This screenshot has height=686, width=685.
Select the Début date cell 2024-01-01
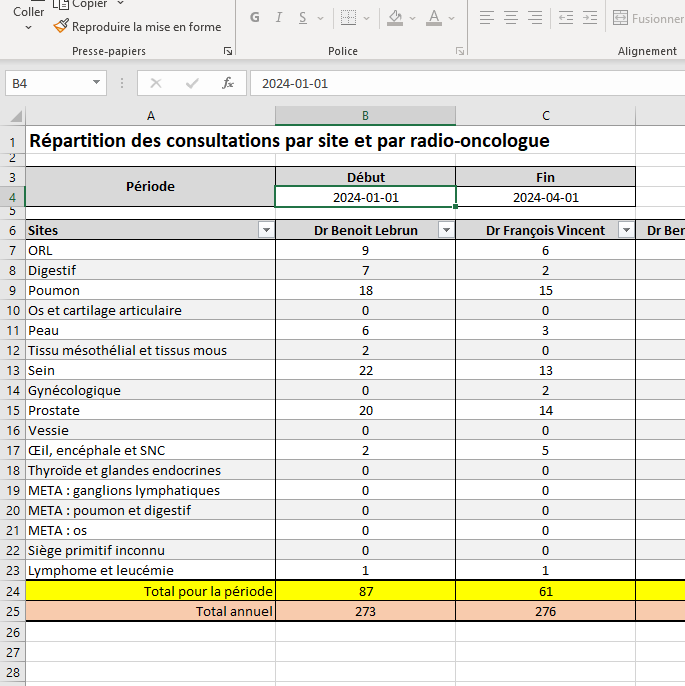365,197
